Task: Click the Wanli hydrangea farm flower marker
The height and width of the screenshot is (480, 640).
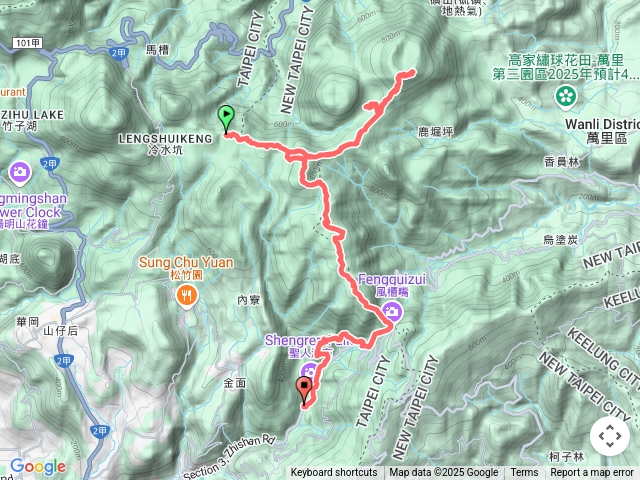Action: coord(566,97)
